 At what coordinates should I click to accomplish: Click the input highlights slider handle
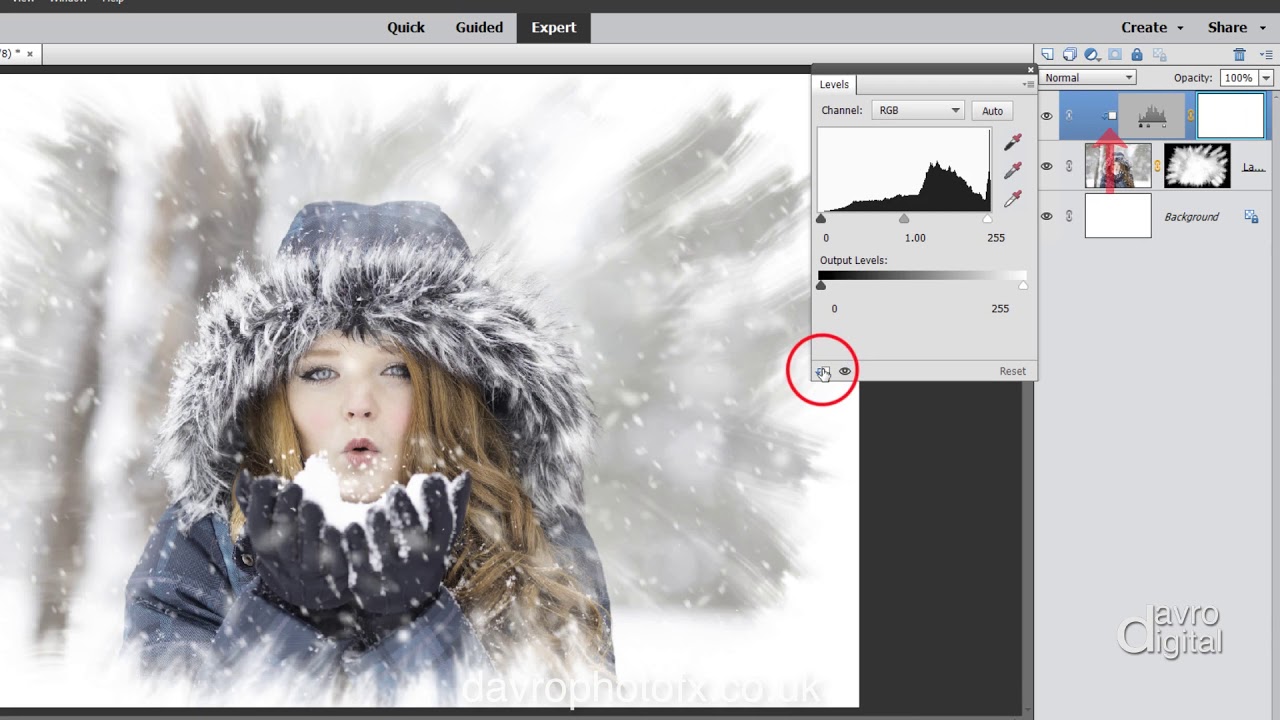coord(988,218)
